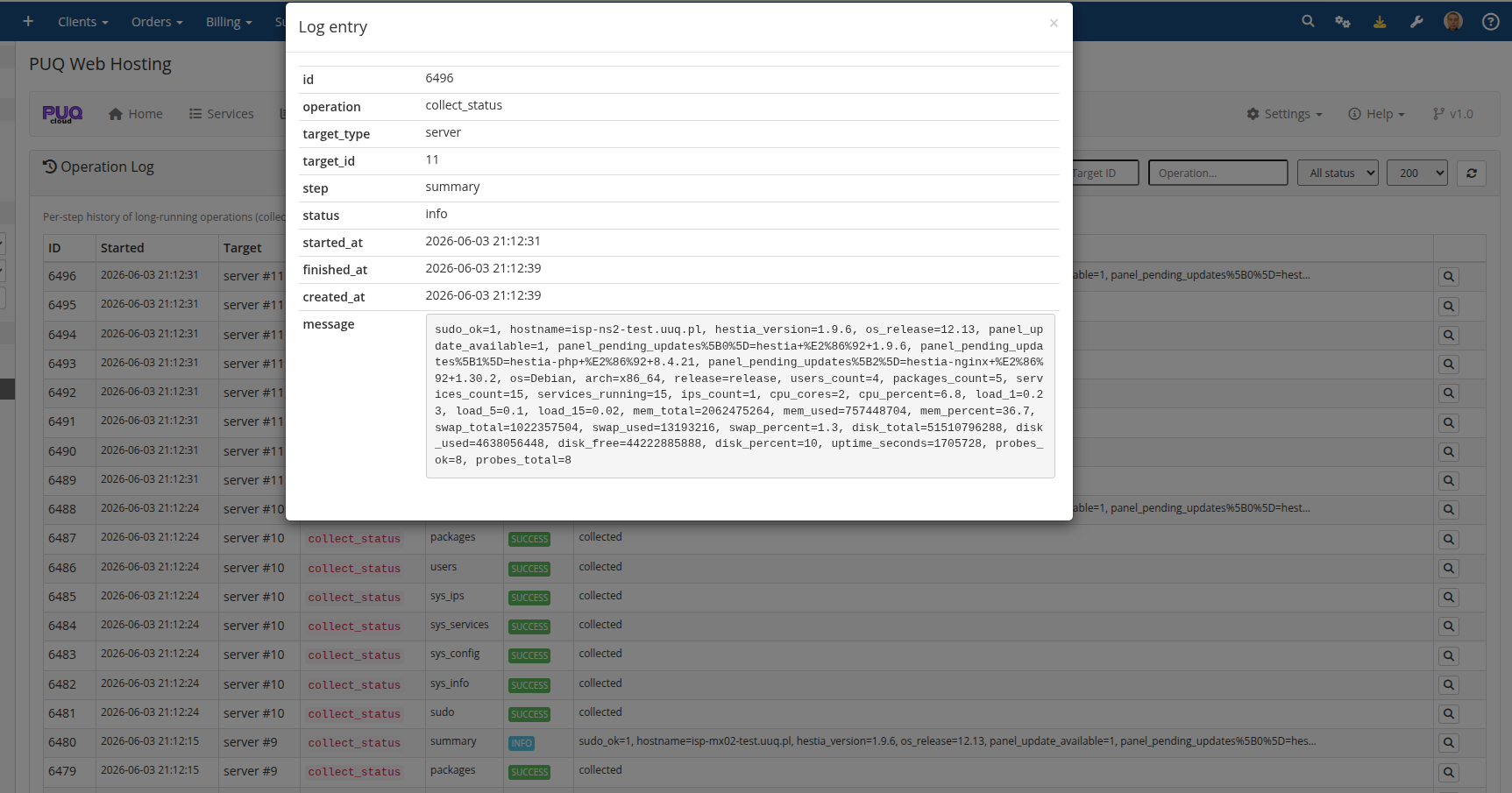Click the PUQ Web Hosting page title

[x=100, y=64]
